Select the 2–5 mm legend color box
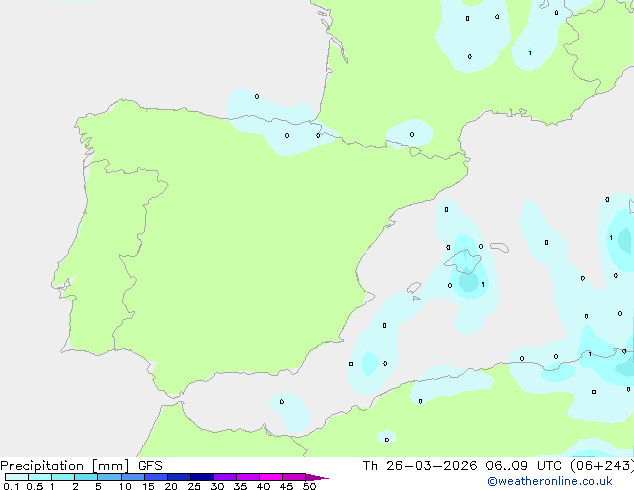The image size is (634, 490). coord(86,477)
